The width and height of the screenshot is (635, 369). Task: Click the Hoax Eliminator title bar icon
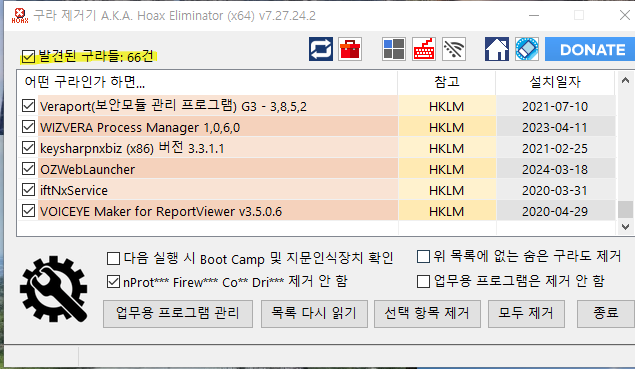click(x=19, y=15)
